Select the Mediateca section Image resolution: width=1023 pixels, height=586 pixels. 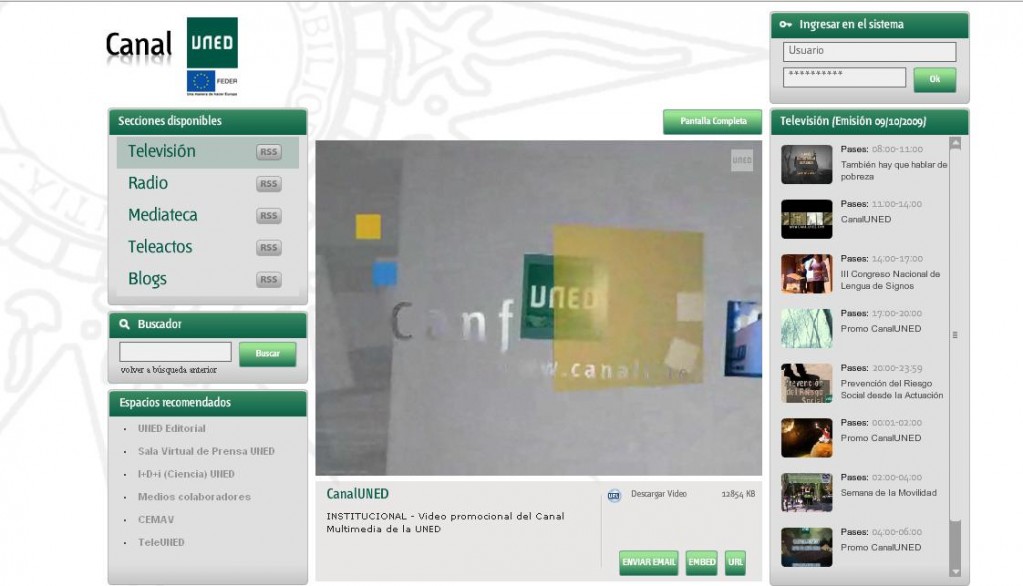click(x=162, y=215)
